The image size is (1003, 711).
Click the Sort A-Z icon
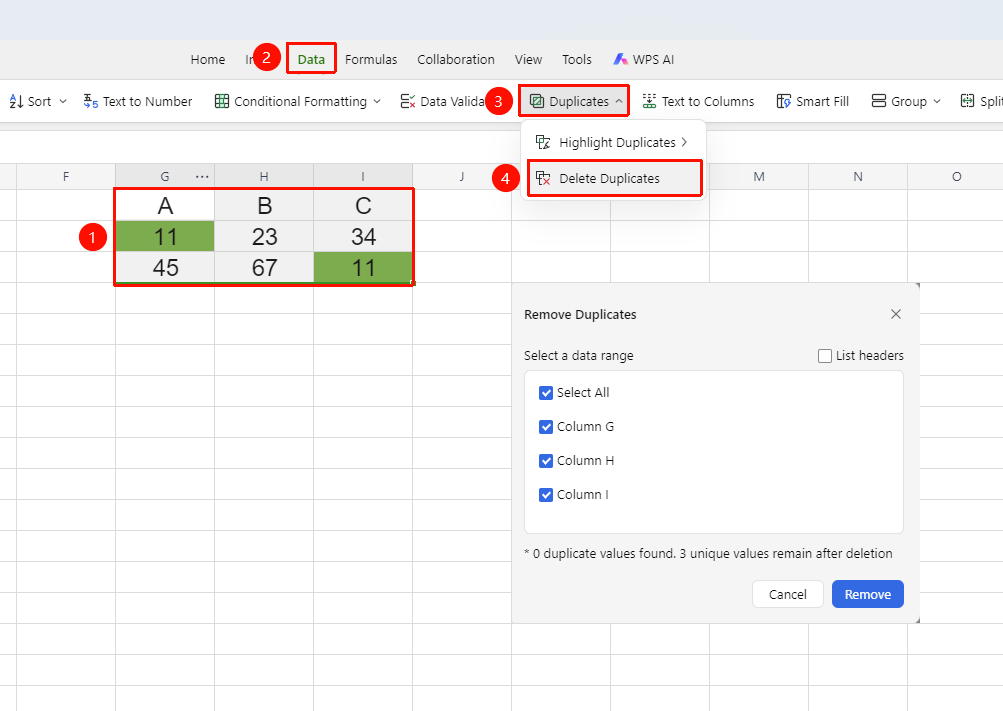coord(17,101)
